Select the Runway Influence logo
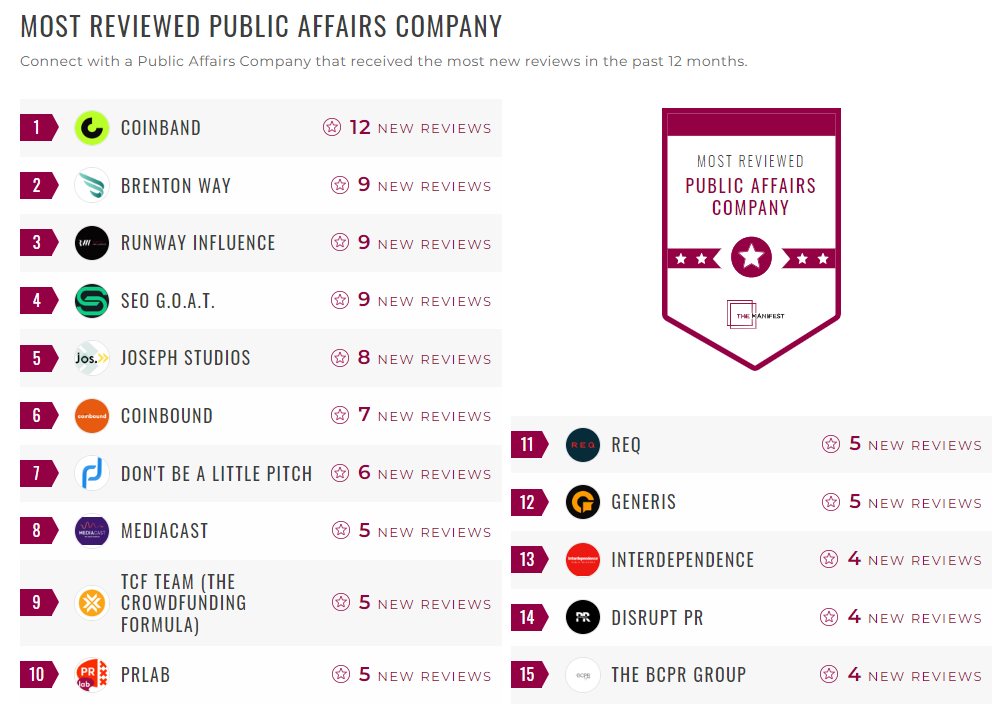Image resolution: width=998 pixels, height=711 pixels. [91, 243]
